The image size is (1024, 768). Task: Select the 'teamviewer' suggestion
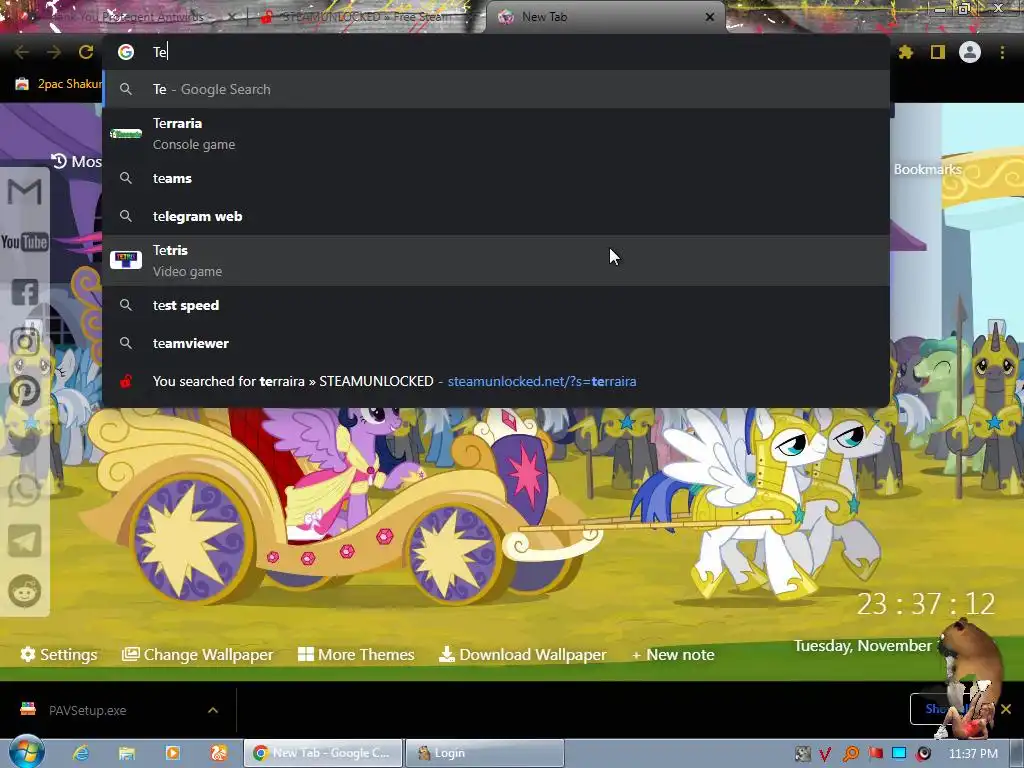tap(496, 343)
